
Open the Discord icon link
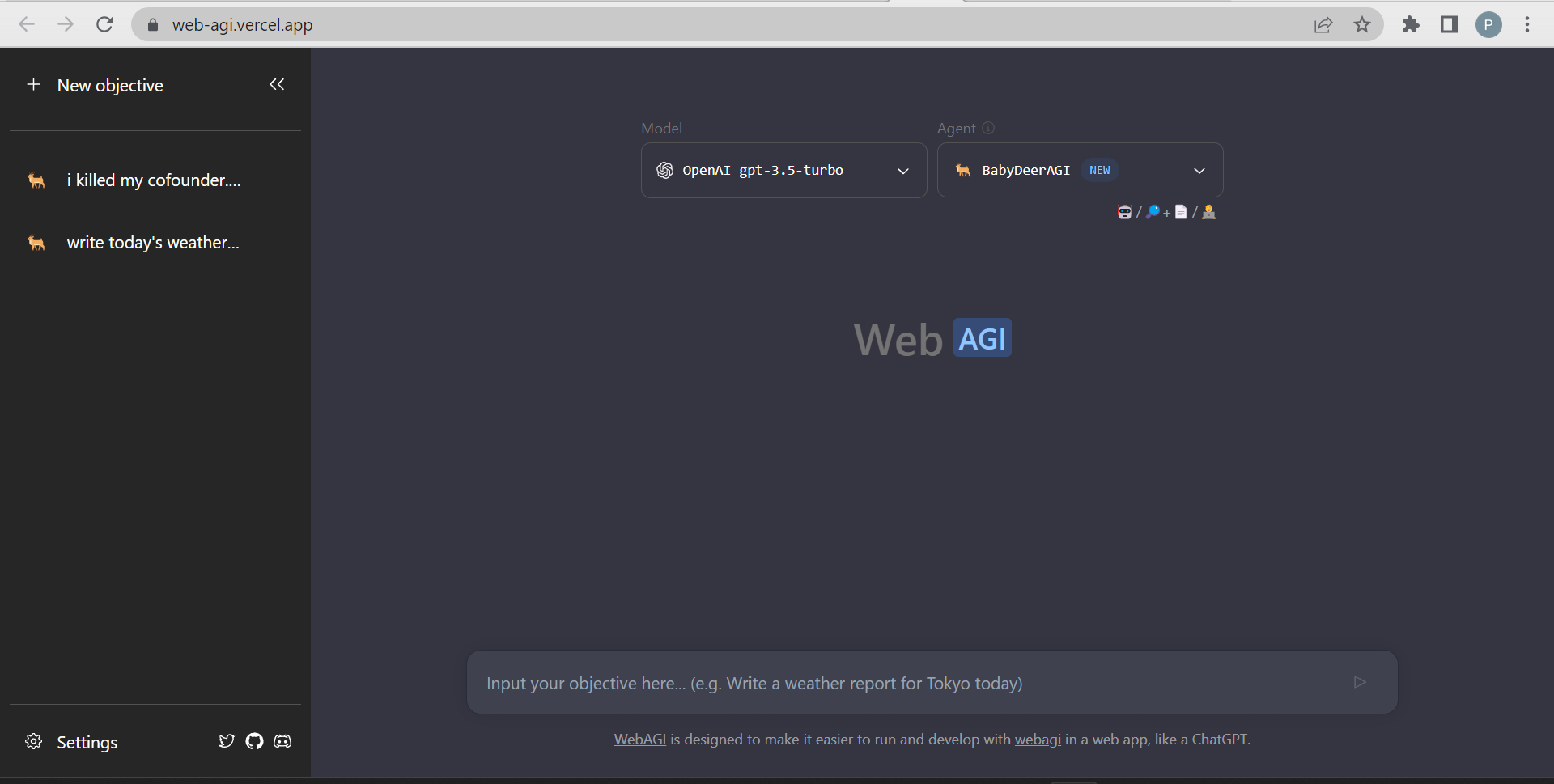[x=282, y=741]
